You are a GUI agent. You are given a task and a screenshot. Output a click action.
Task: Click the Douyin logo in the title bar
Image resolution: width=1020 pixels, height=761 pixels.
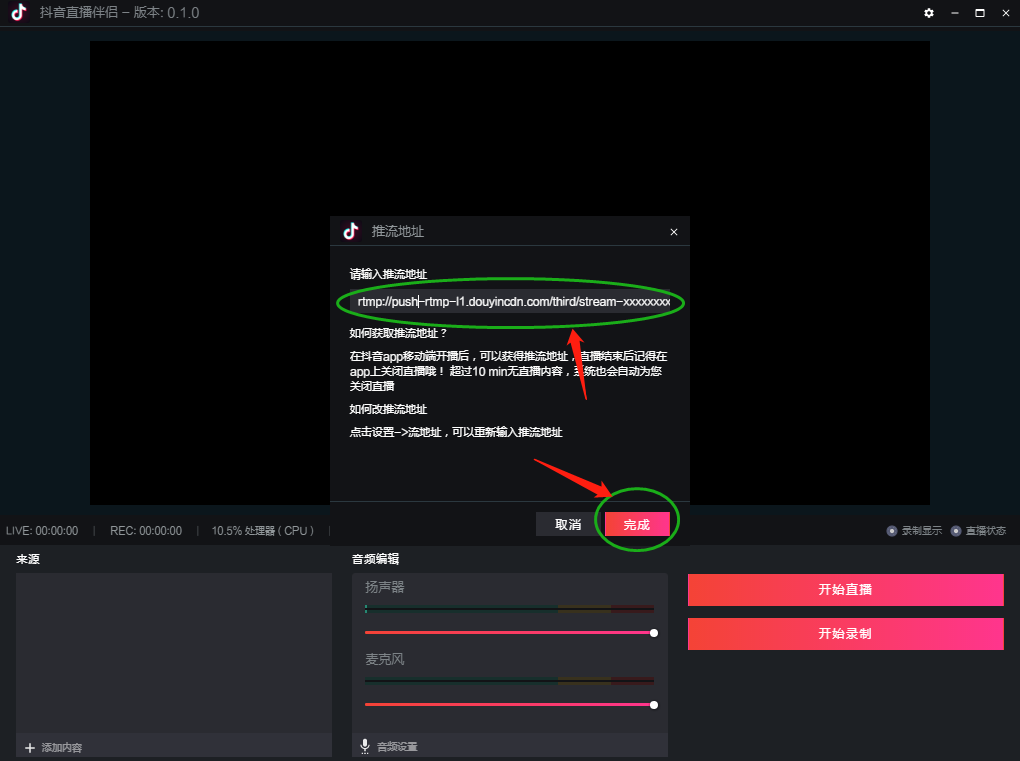(x=19, y=12)
